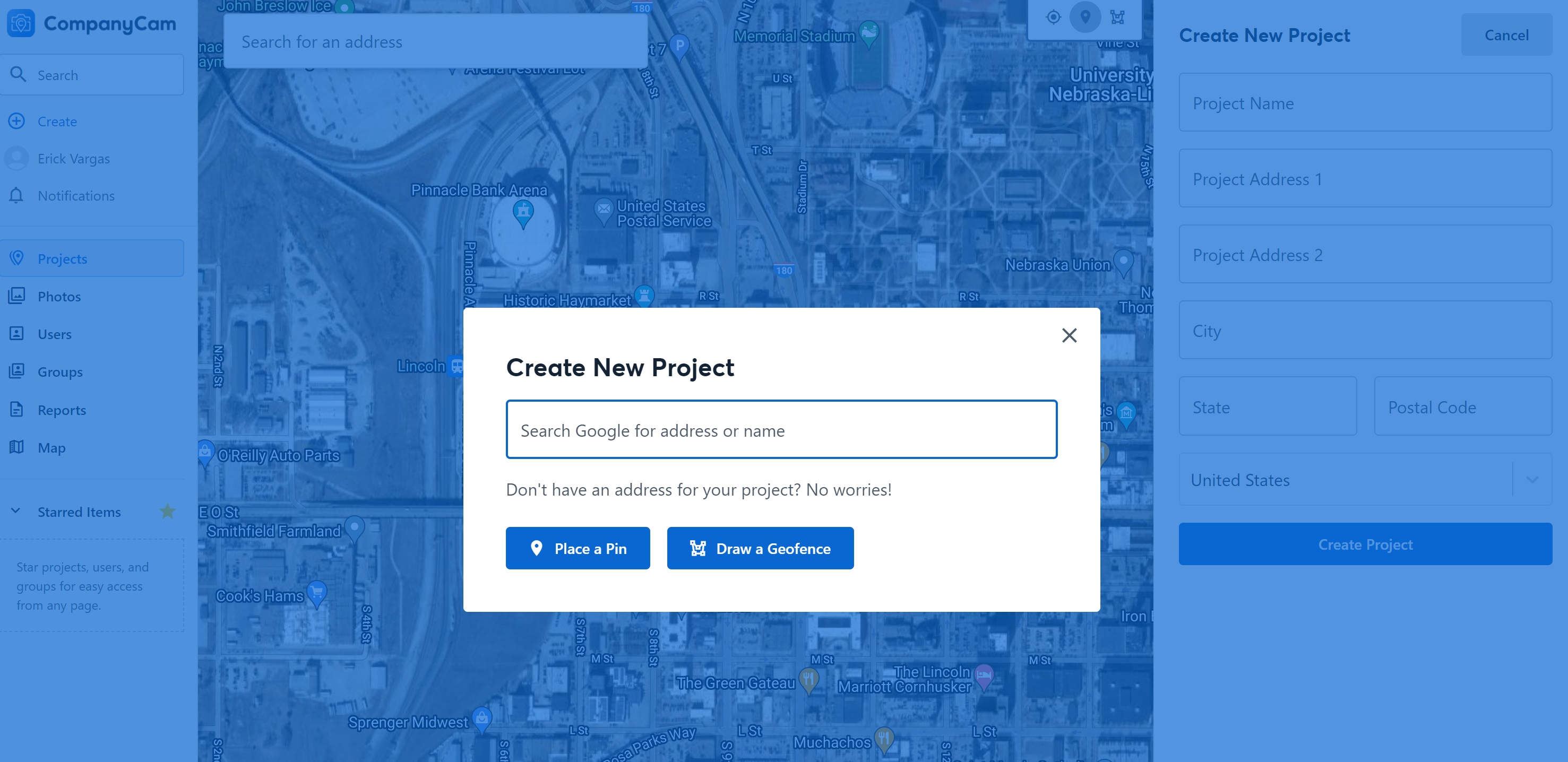Click the Create plus icon in sidebar
This screenshot has width=1568, height=762.
click(x=17, y=120)
